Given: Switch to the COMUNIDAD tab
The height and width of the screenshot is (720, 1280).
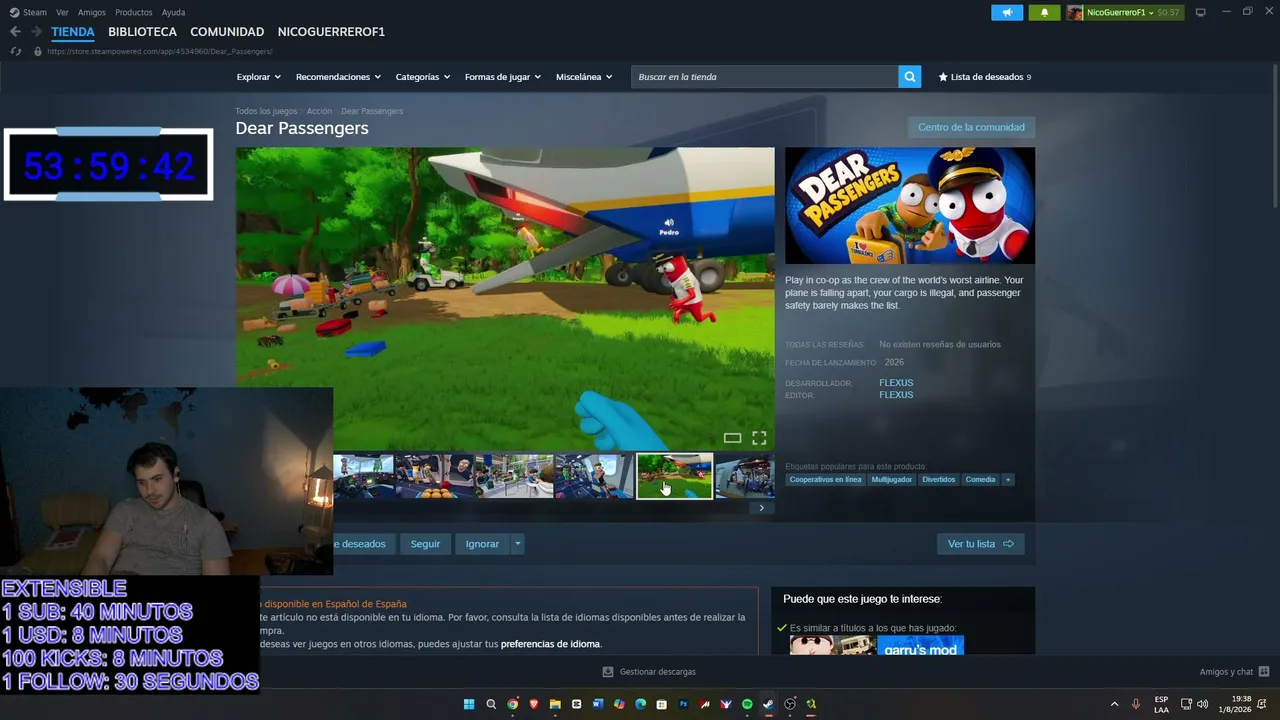Looking at the screenshot, I should tap(227, 32).
